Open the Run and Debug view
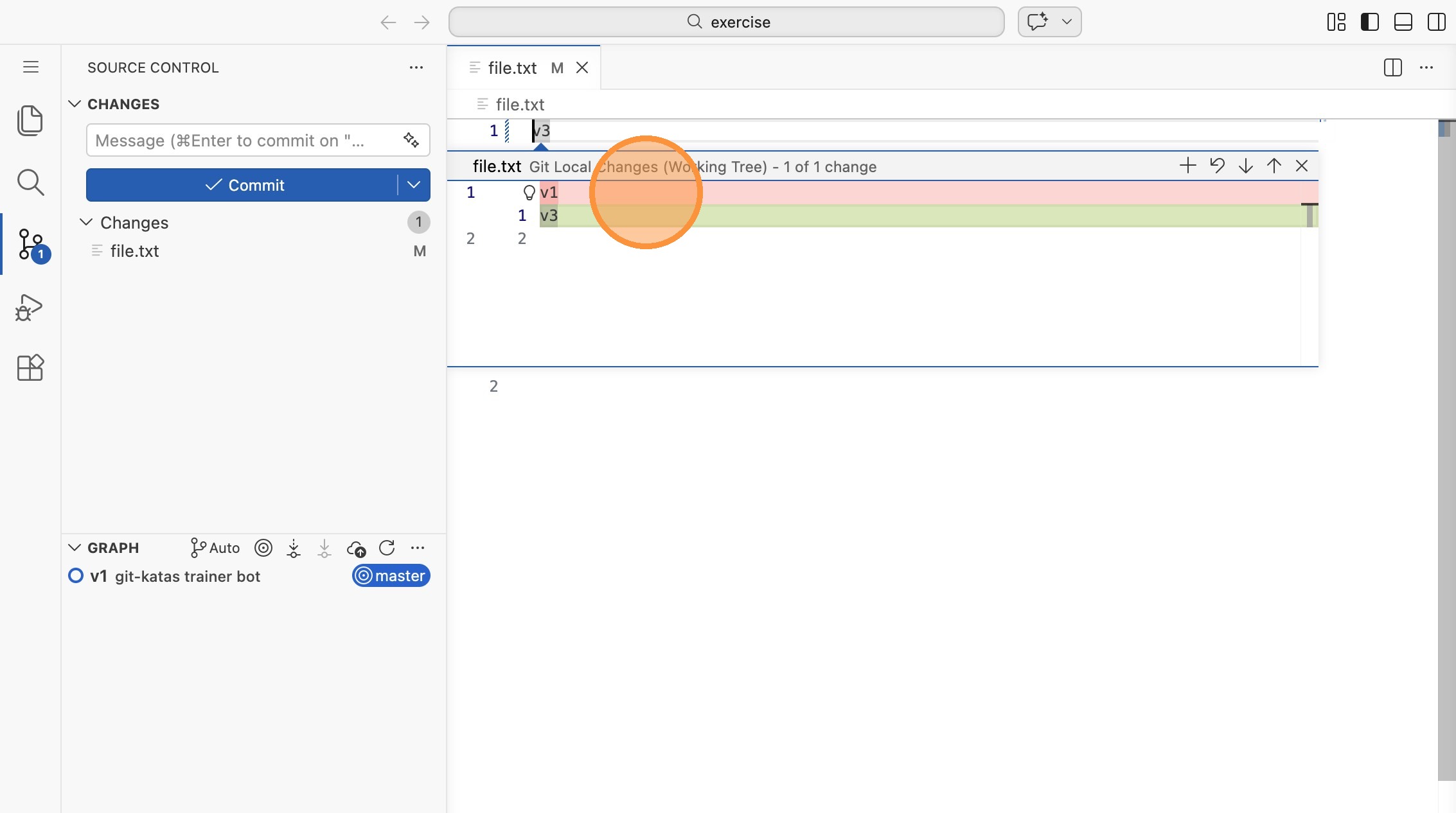 pyautogui.click(x=30, y=307)
